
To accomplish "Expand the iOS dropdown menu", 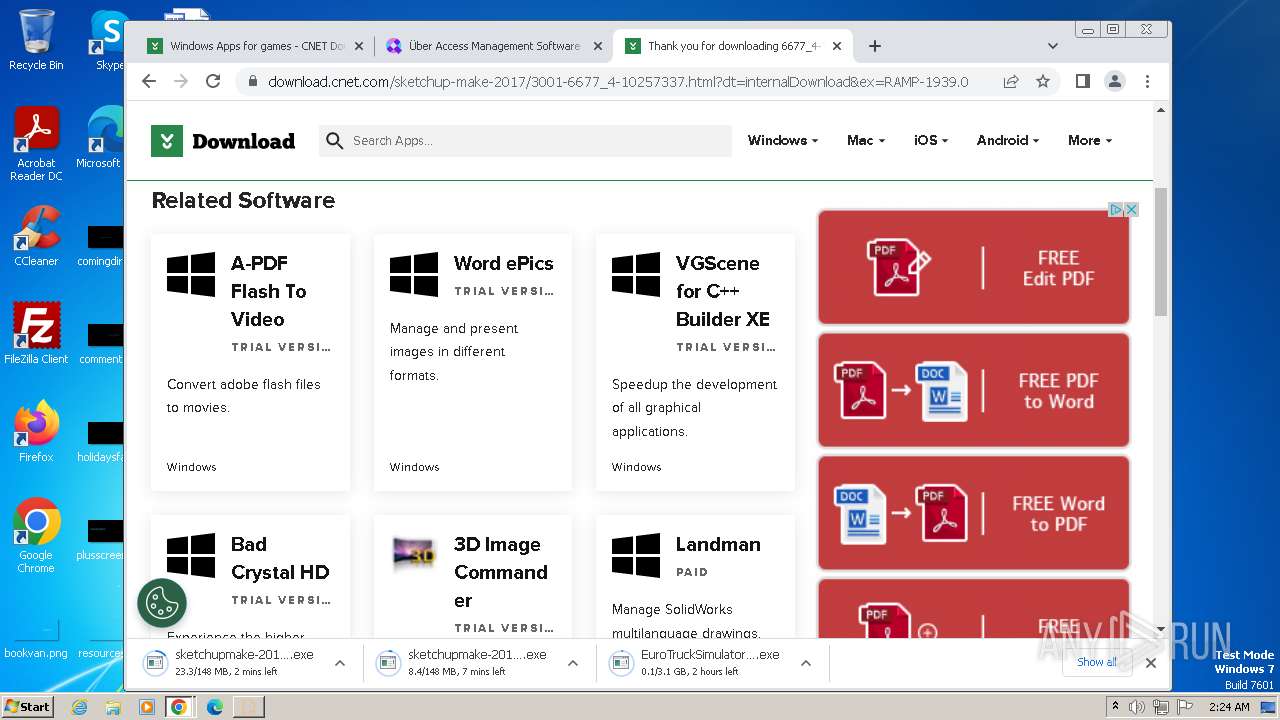I will [x=931, y=141].
